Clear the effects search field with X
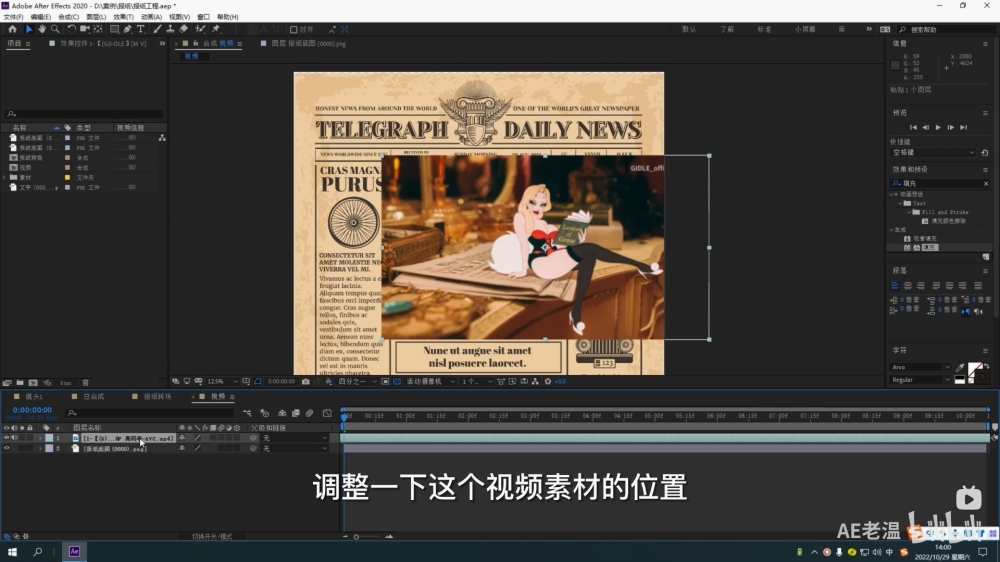The image size is (1000, 562). pos(986,183)
